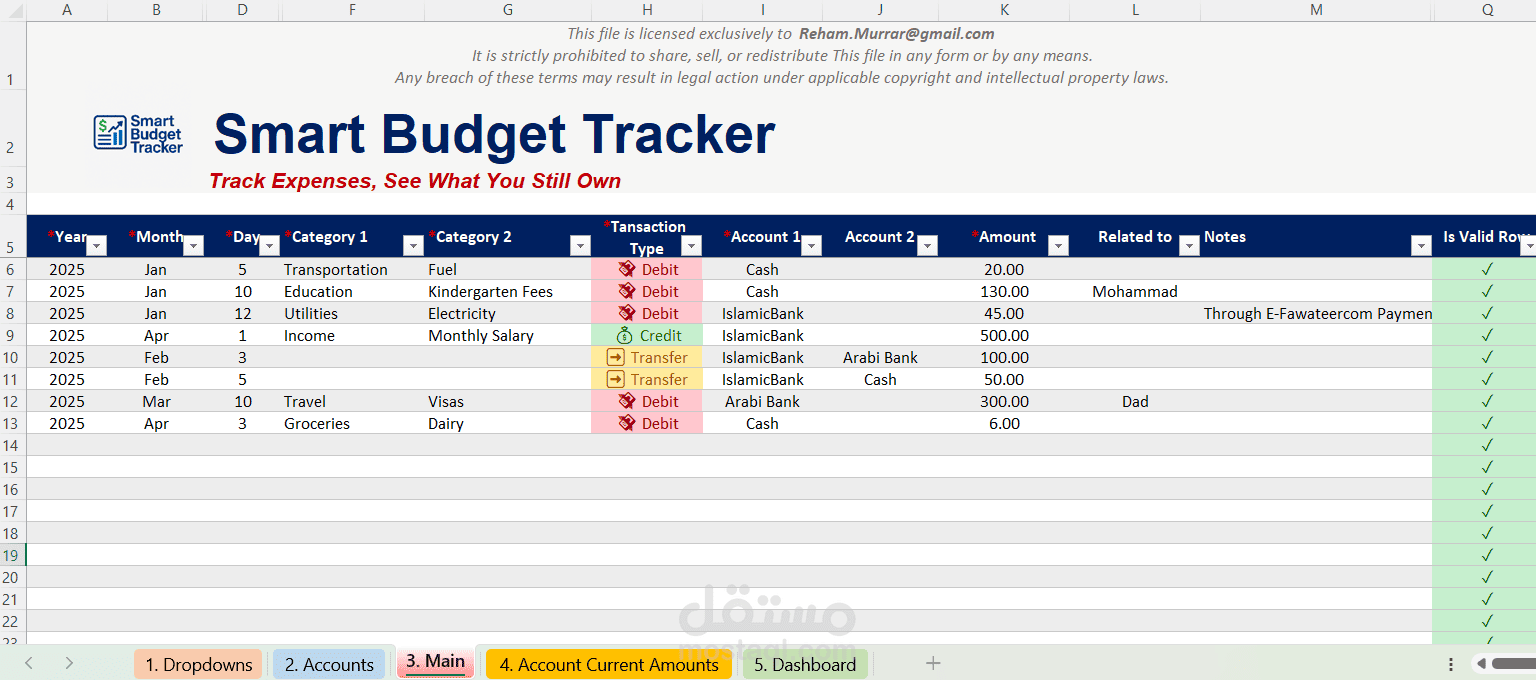Add a new sheet with plus icon
The width and height of the screenshot is (1536, 680).
(x=933, y=663)
